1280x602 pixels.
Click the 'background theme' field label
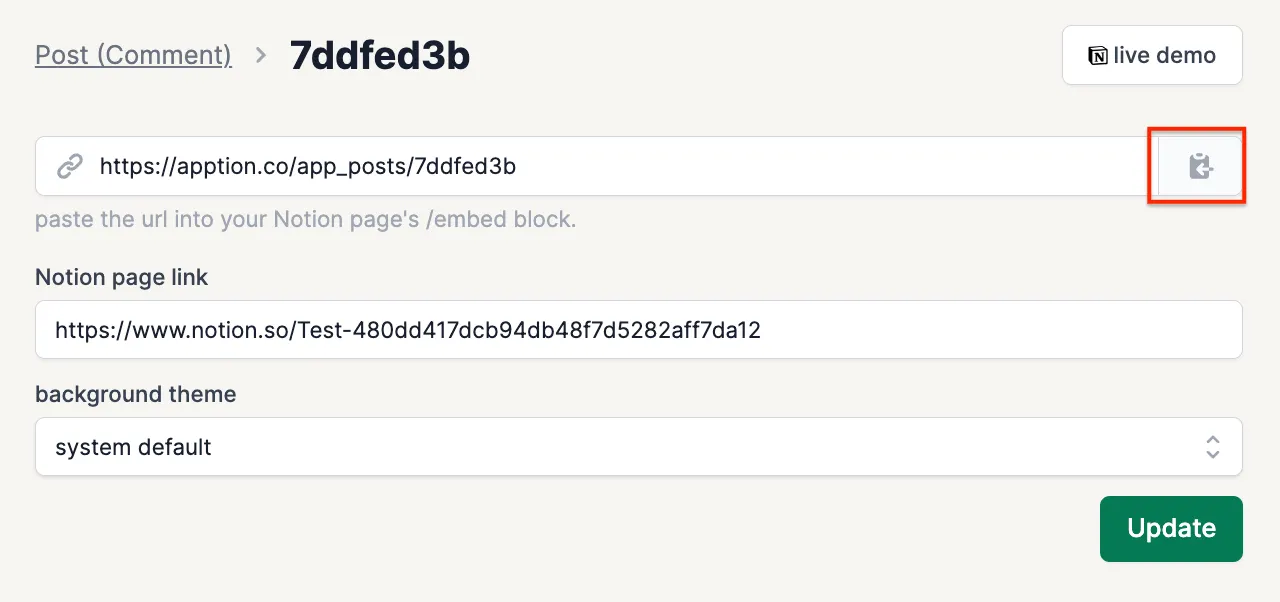point(135,394)
